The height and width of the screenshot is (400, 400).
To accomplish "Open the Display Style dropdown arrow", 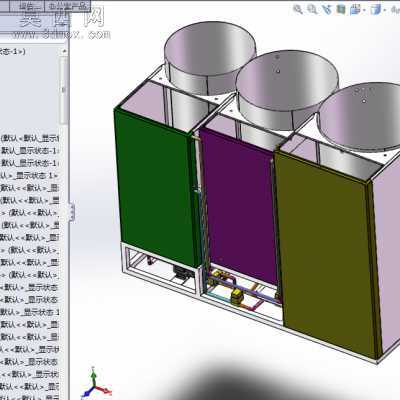I will tap(384, 10).
